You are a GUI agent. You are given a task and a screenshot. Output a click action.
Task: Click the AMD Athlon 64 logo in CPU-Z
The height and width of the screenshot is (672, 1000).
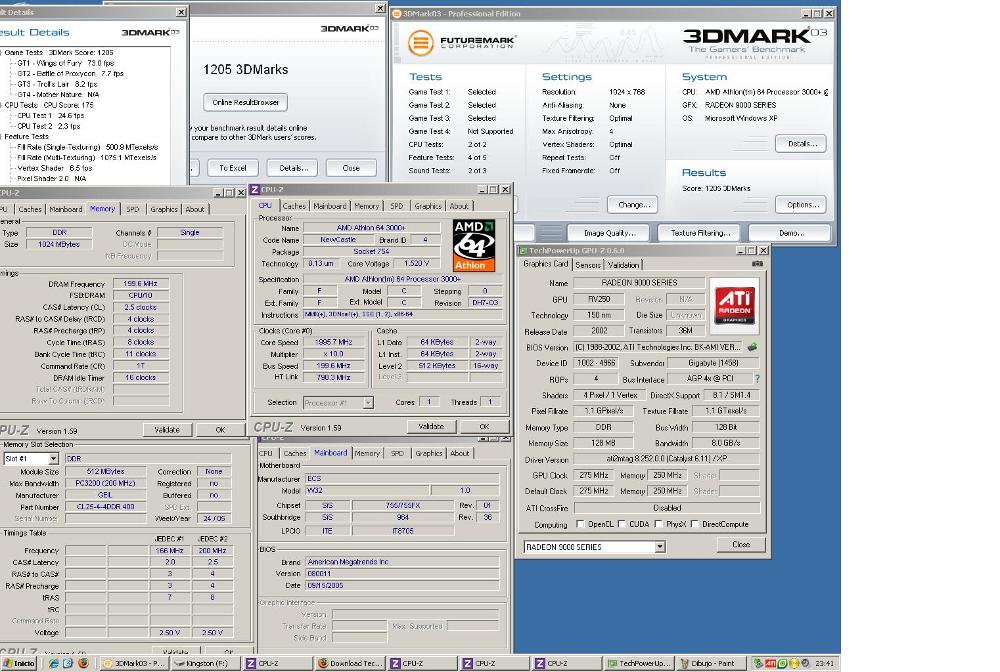(474, 245)
